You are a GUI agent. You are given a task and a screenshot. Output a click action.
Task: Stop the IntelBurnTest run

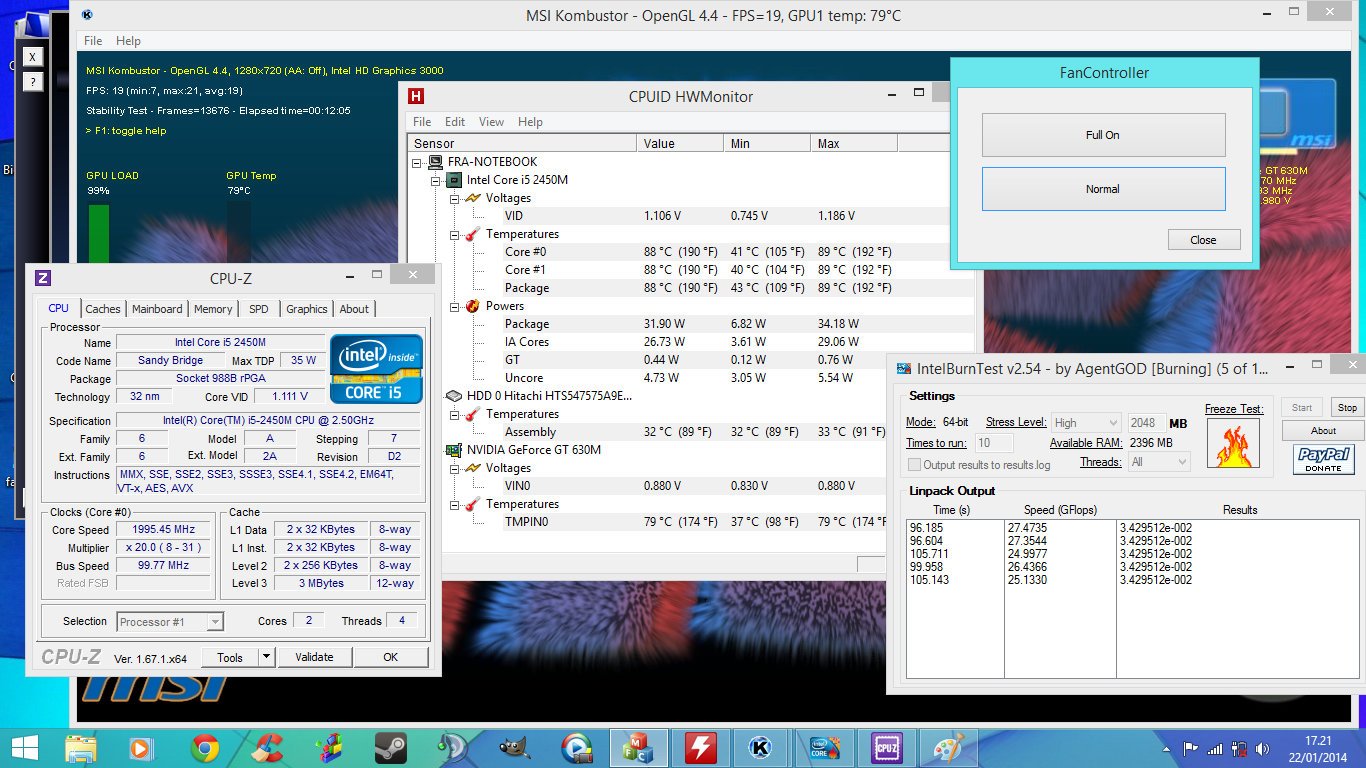(x=1348, y=407)
